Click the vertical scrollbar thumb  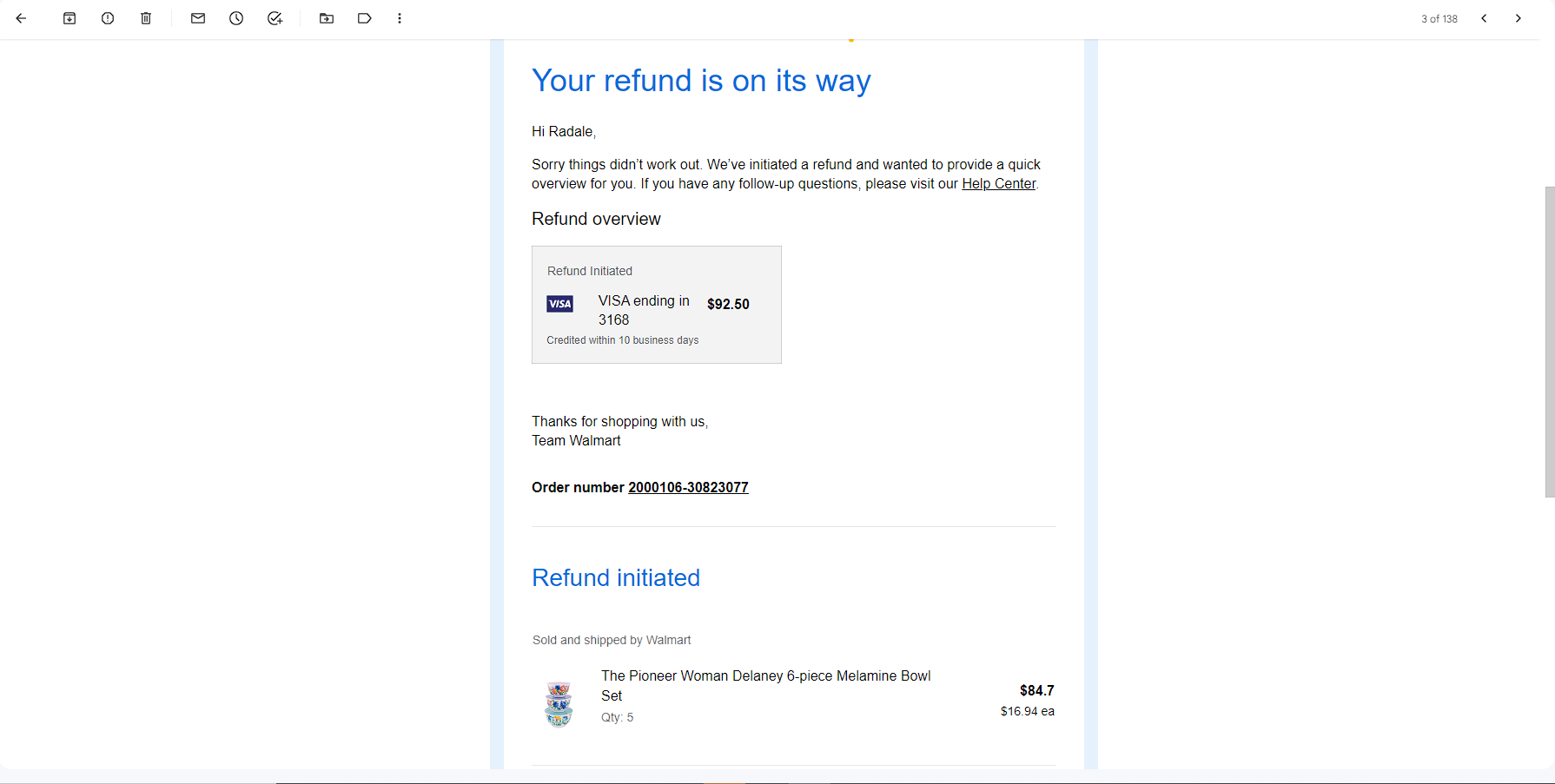[1550, 342]
